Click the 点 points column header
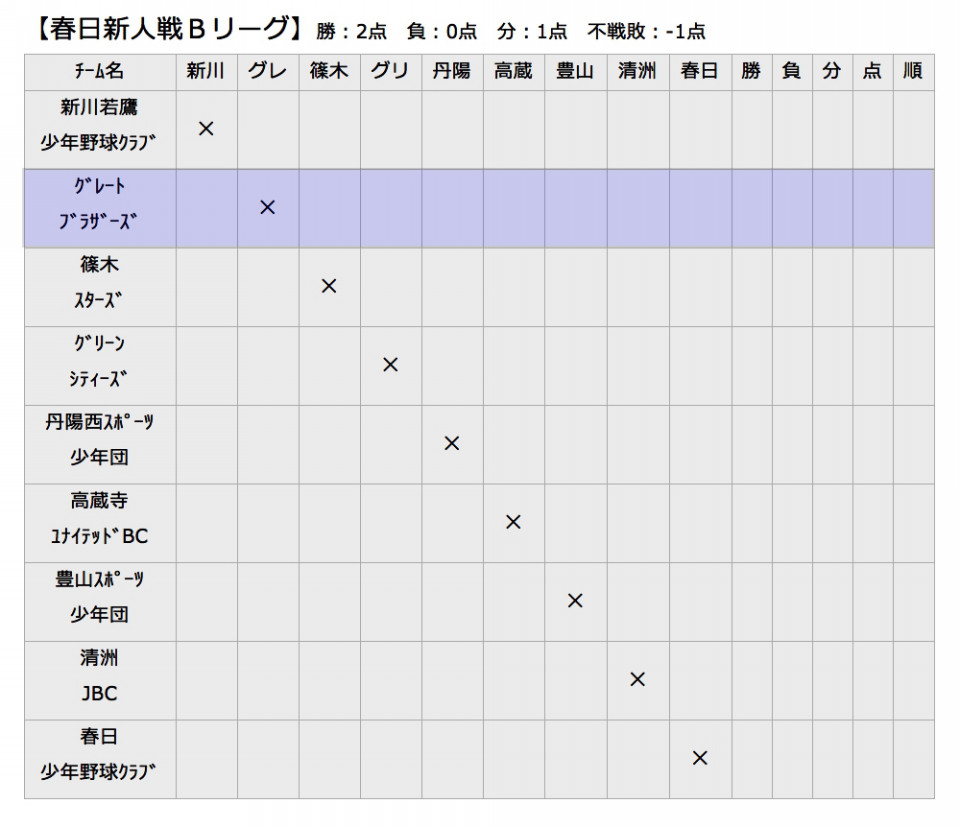The height and width of the screenshot is (827, 960). [x=872, y=71]
